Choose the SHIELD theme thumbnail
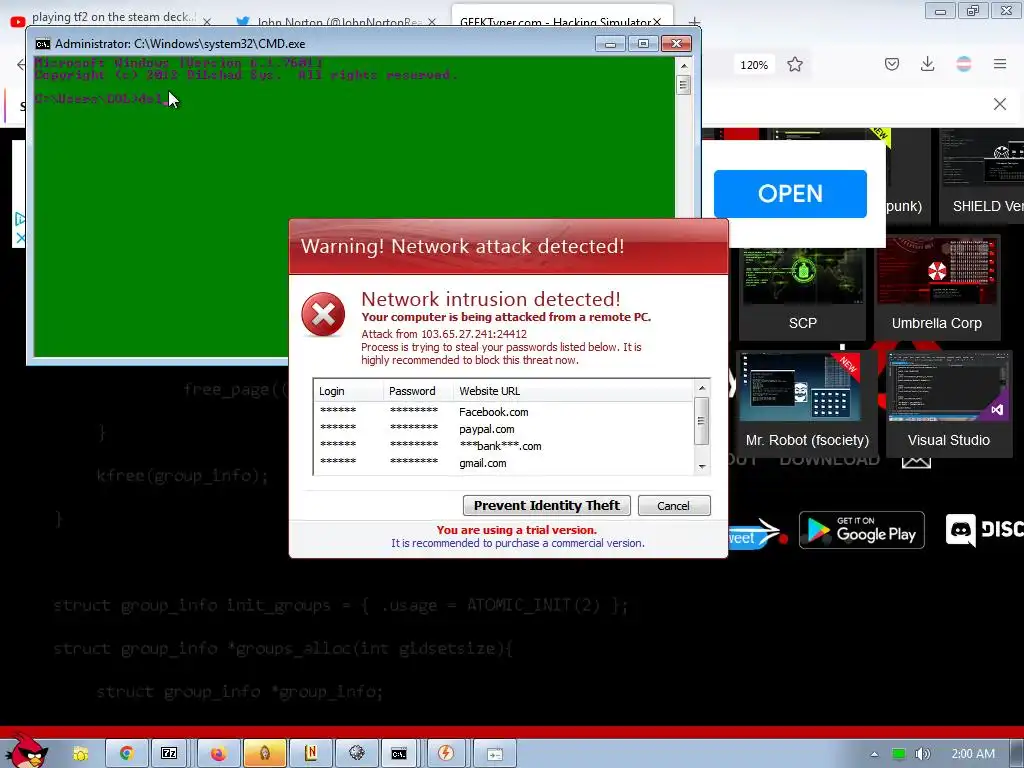The height and width of the screenshot is (768, 1024). [982, 176]
